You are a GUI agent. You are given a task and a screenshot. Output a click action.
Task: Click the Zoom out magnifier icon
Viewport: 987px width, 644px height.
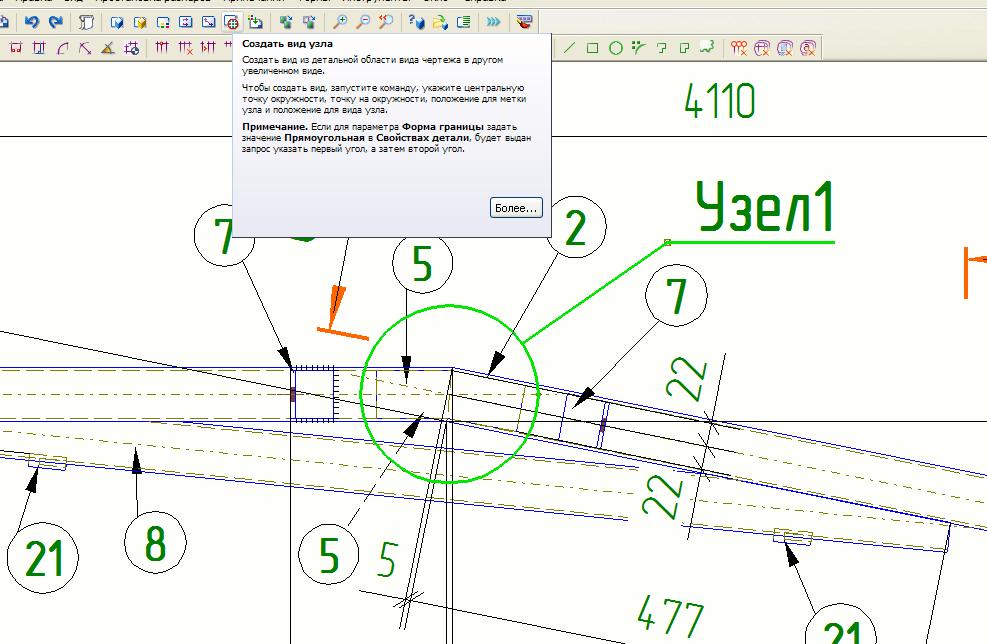click(x=363, y=21)
